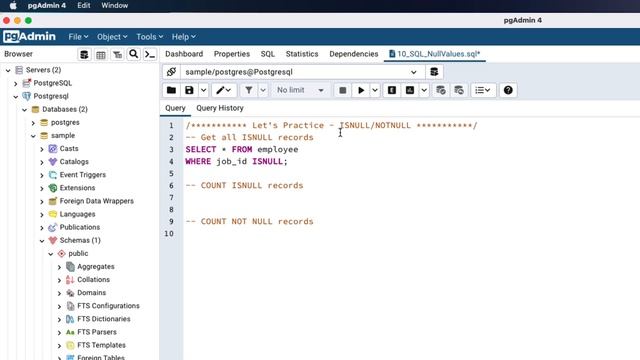Viewport: 640px width, 360px height.
Task: Open the No limit rows dropdown
Action: click(x=300, y=90)
